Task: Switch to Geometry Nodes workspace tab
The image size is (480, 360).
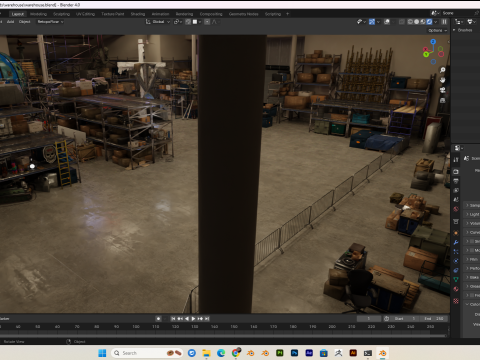Action: (243, 14)
